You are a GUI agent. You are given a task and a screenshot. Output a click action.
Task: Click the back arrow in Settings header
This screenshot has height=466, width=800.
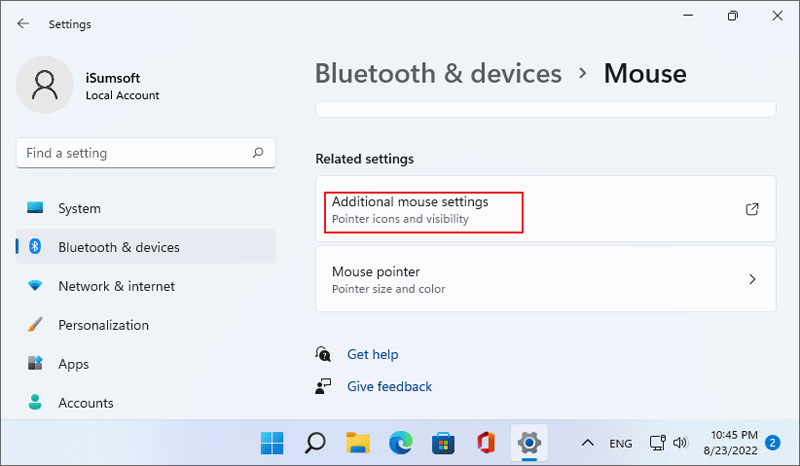23,23
